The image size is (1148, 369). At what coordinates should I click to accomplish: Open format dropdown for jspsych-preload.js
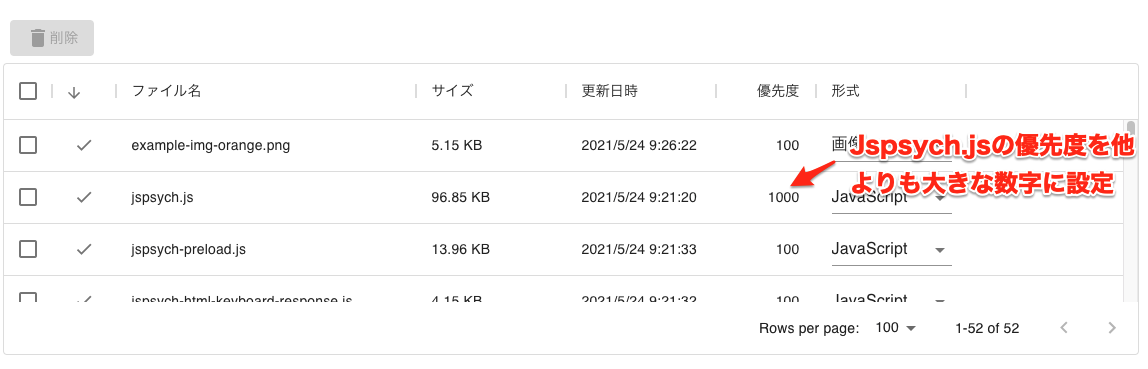pyautogui.click(x=891, y=250)
